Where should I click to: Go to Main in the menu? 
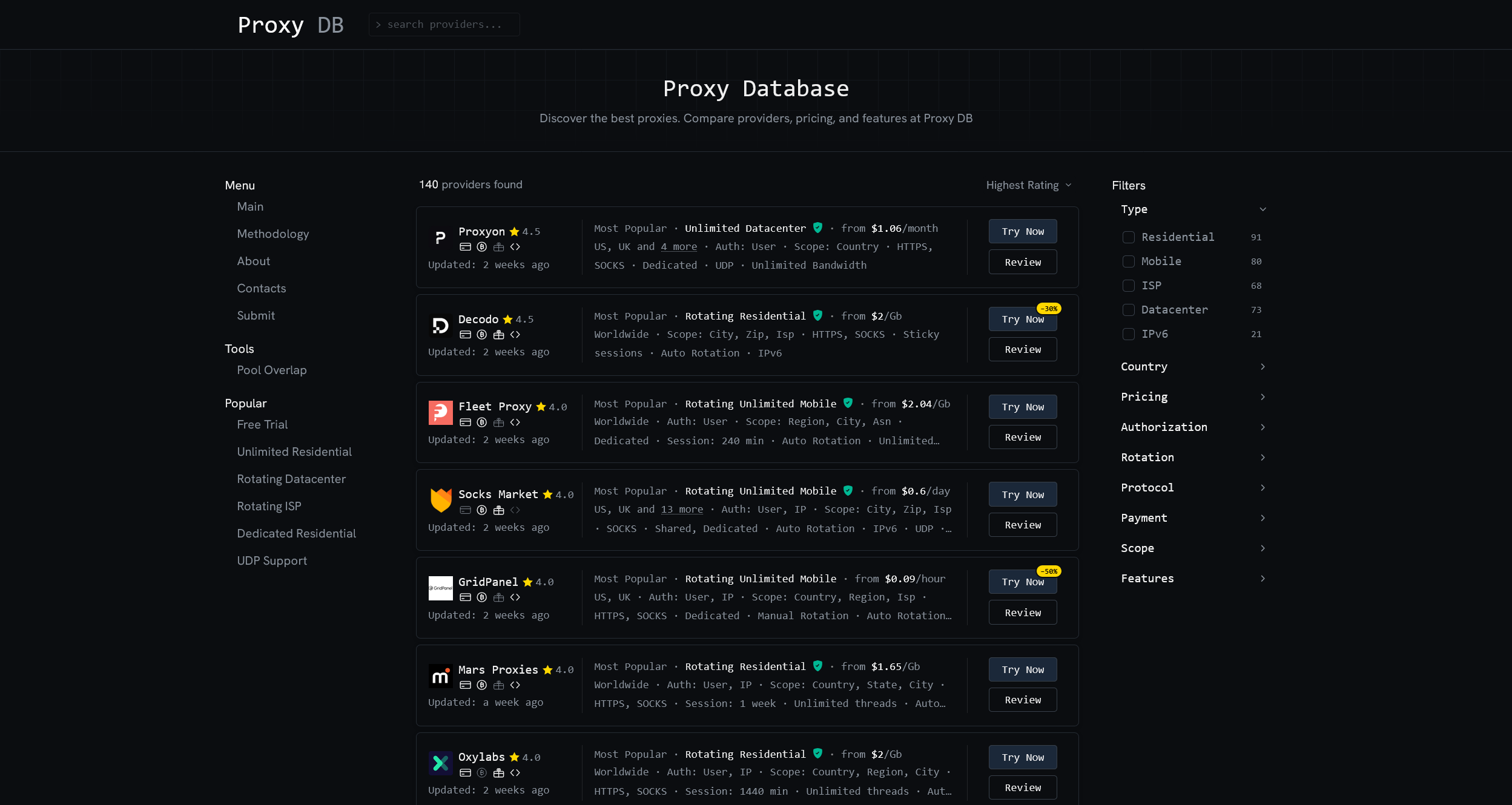250,207
